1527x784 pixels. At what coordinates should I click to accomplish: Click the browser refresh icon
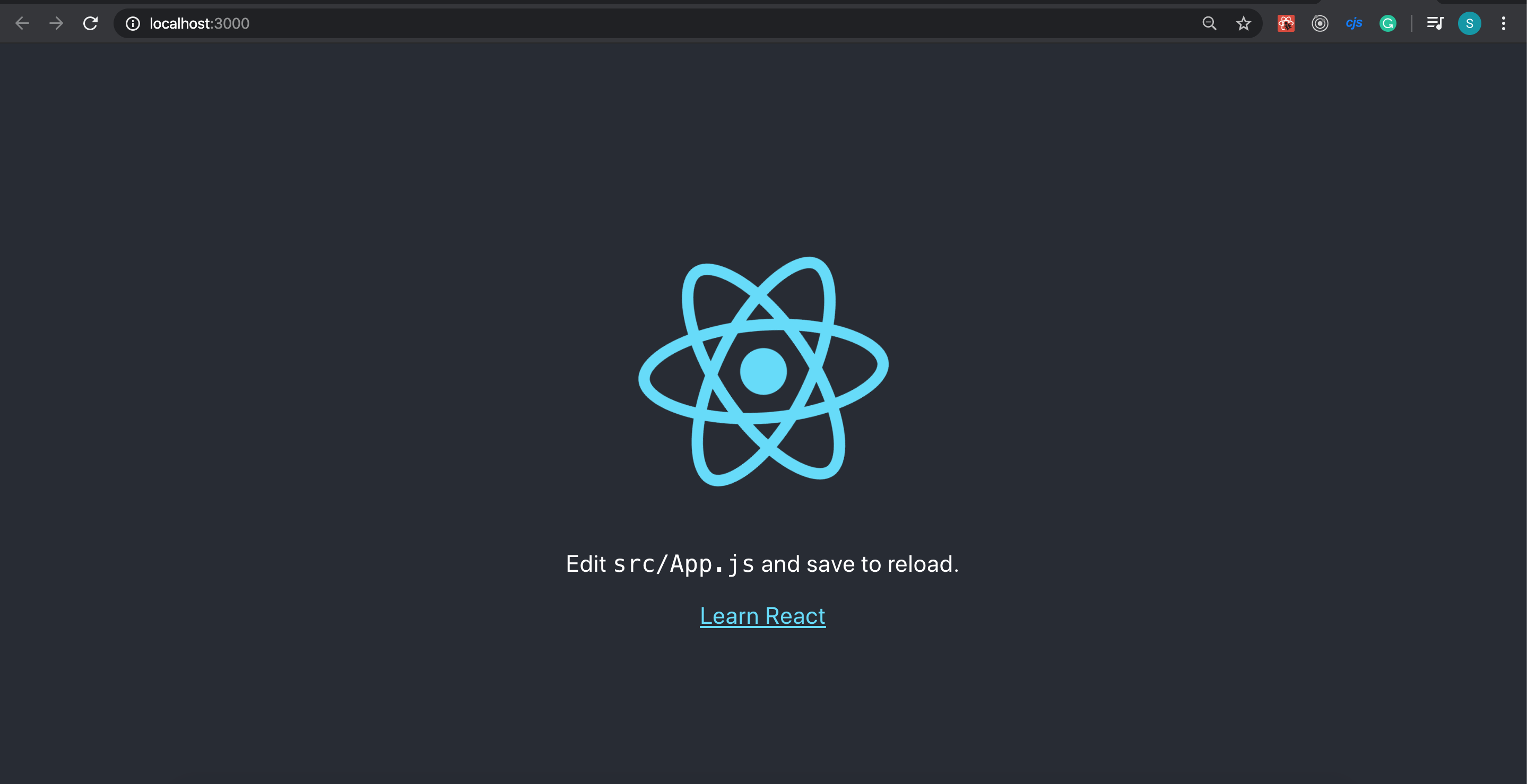point(89,23)
